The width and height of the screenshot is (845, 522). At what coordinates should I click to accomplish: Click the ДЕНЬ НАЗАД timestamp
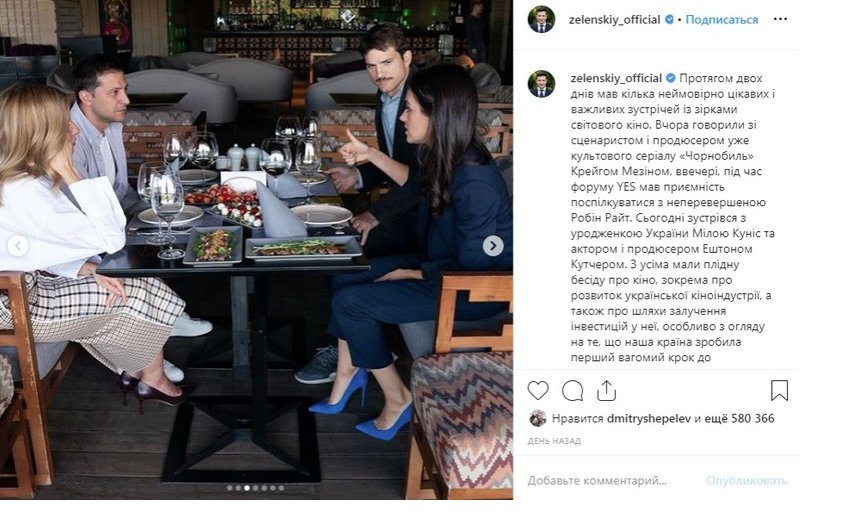coord(554,441)
